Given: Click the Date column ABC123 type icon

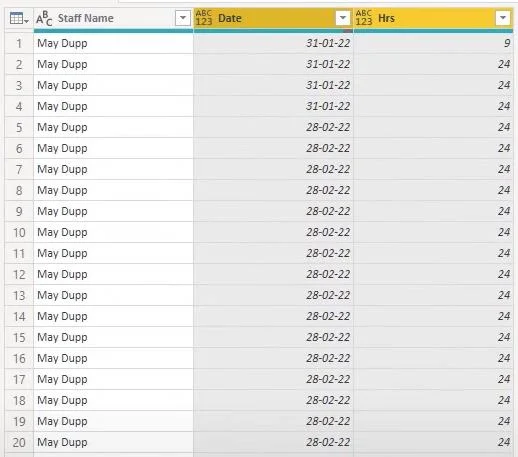Looking at the screenshot, I should click(204, 18).
